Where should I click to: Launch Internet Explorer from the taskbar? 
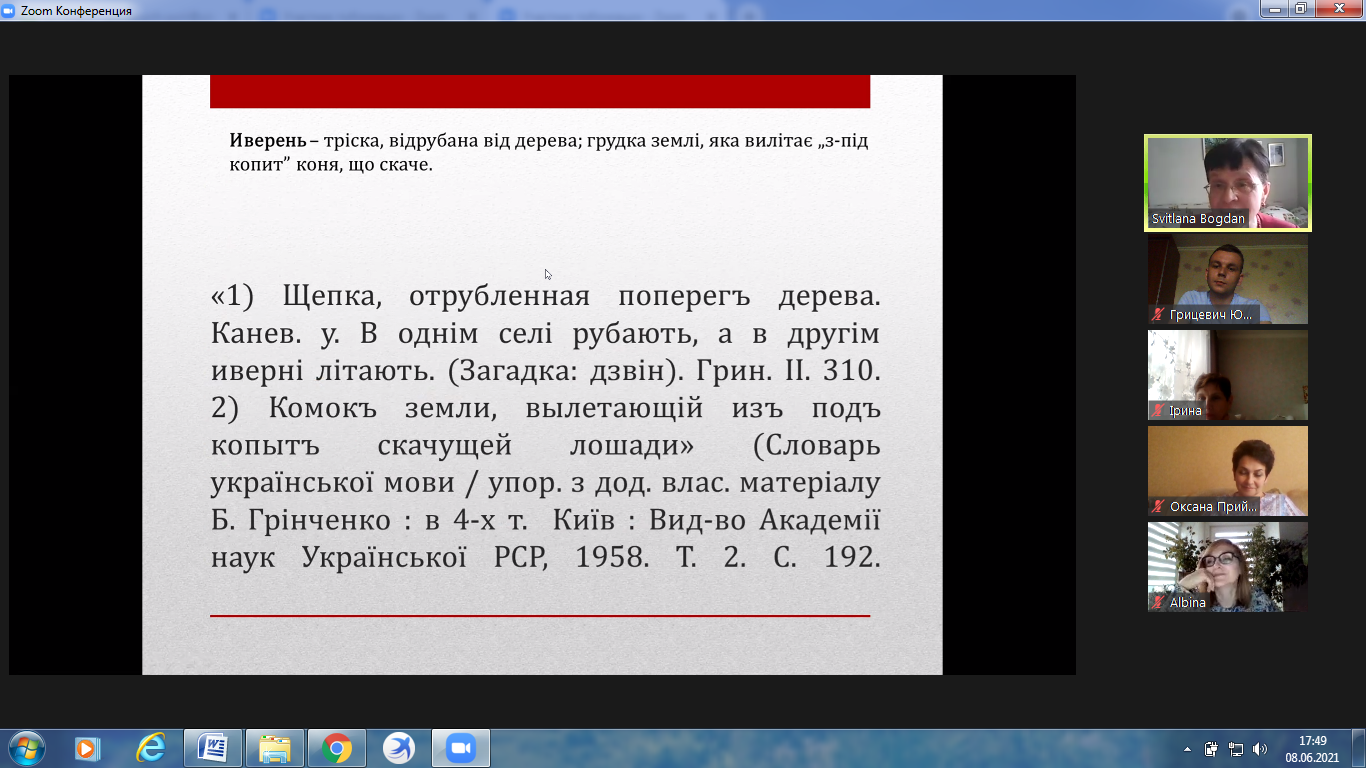click(151, 748)
